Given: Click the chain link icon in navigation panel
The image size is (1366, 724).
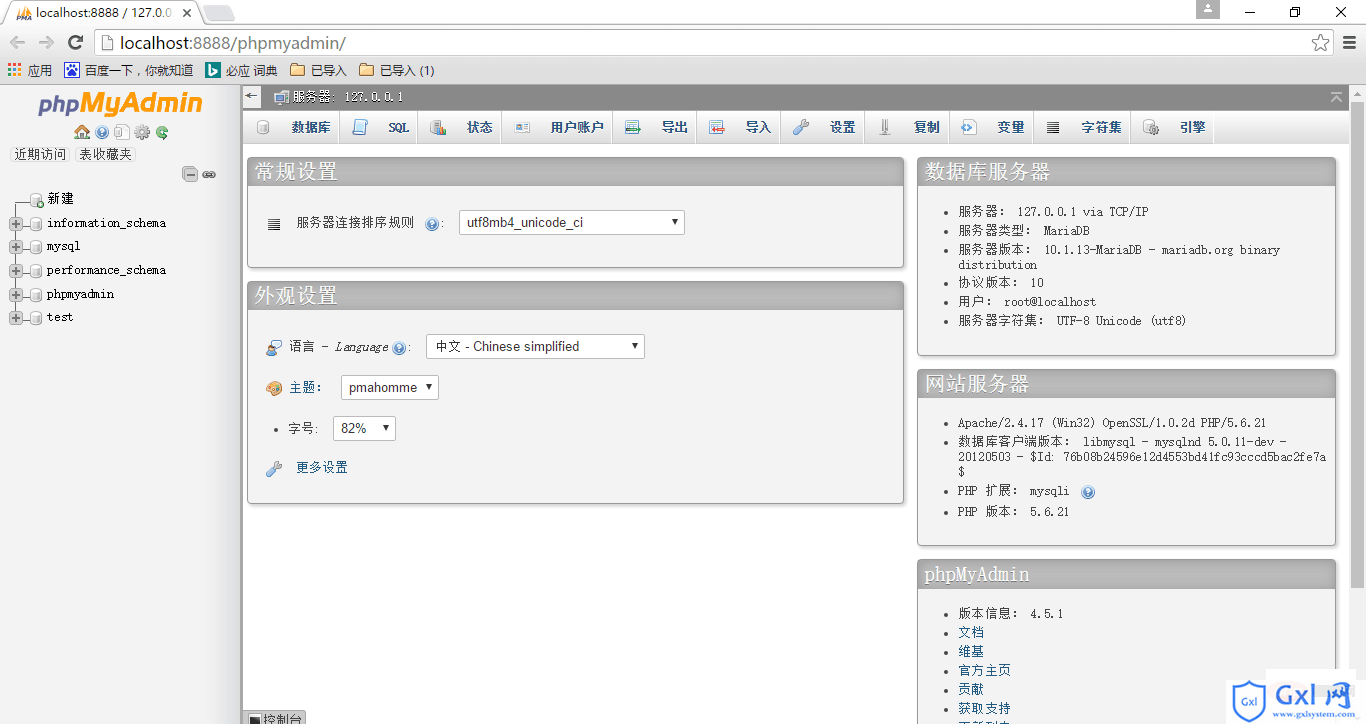Looking at the screenshot, I should point(209,174).
